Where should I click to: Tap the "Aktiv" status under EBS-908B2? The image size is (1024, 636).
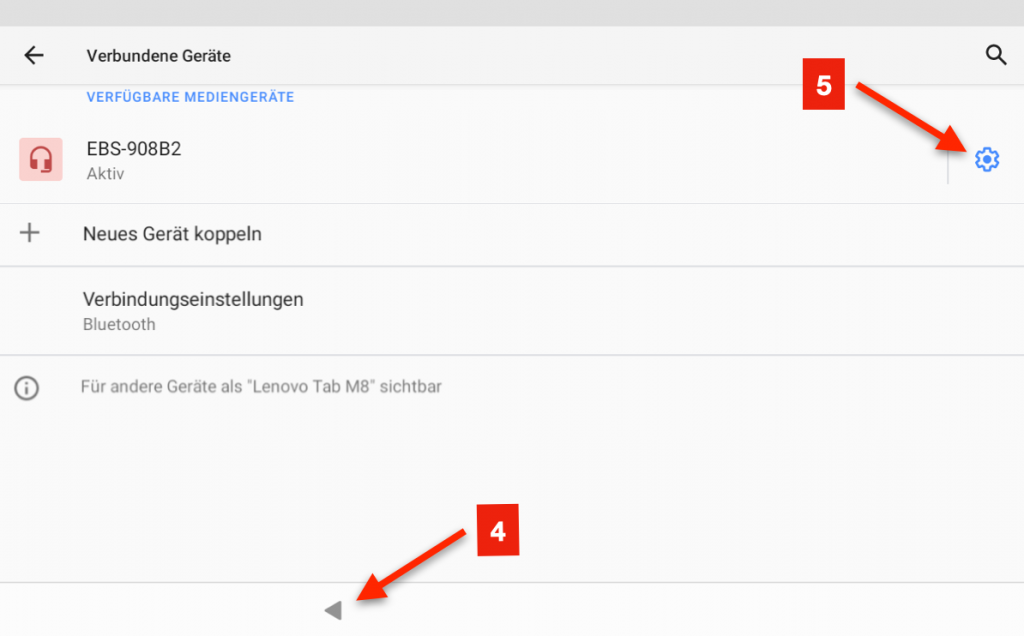105,174
